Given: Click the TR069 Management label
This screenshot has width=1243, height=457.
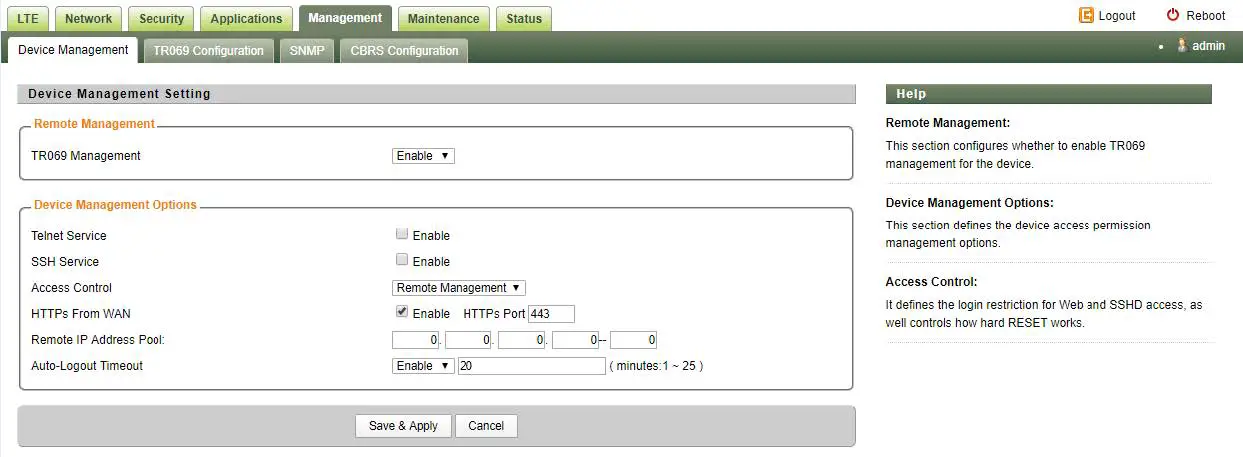Looking at the screenshot, I should (86, 156).
